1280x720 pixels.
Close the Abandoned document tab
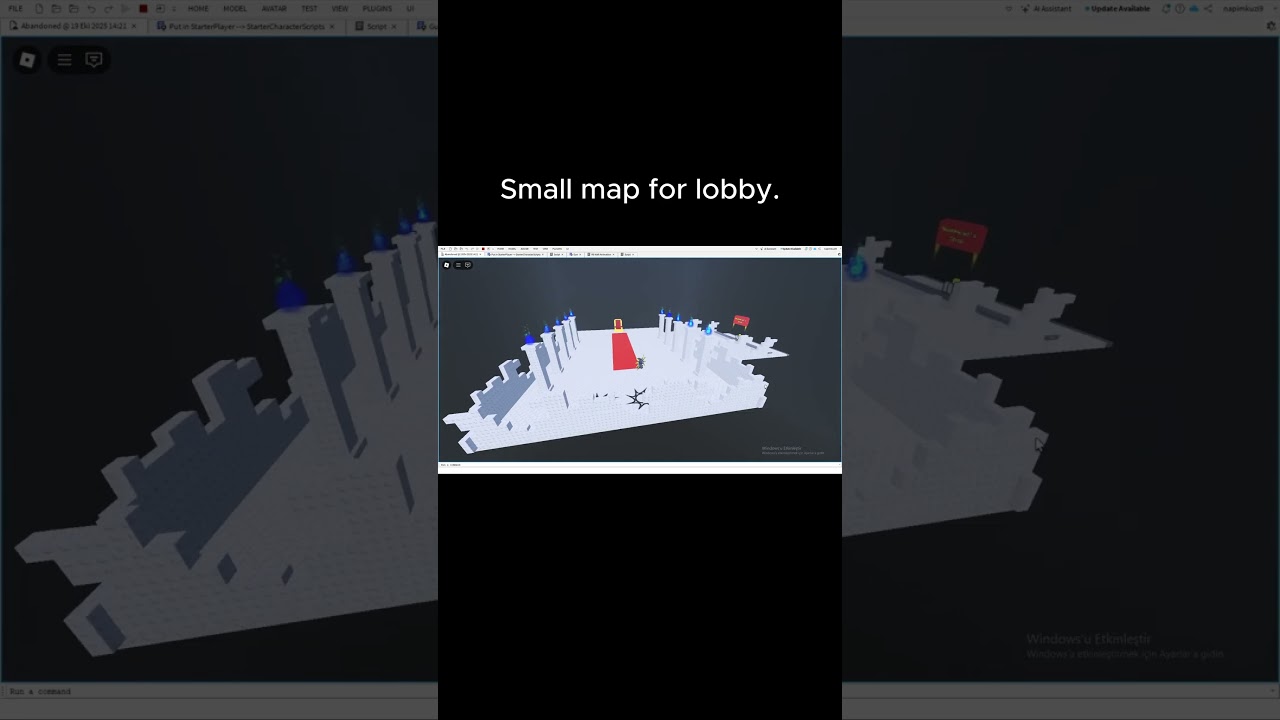coord(134,26)
